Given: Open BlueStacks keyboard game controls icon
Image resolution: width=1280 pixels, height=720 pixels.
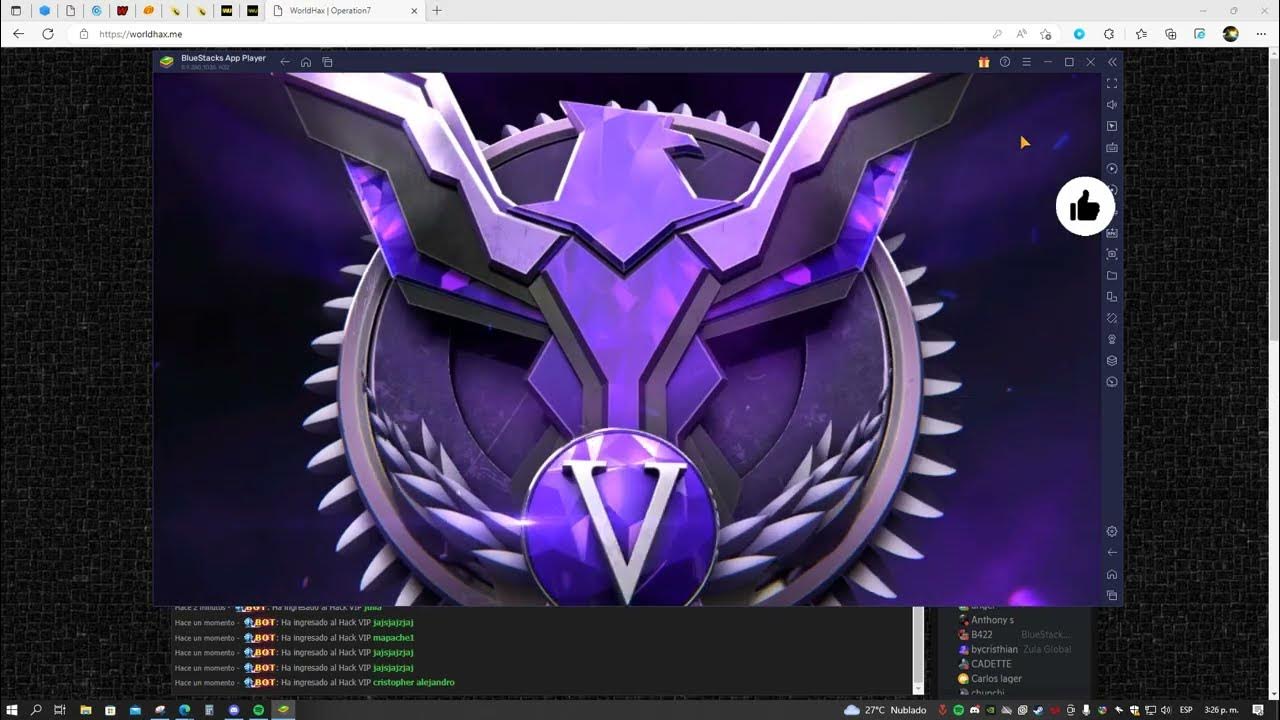Looking at the screenshot, I should click(1112, 147).
